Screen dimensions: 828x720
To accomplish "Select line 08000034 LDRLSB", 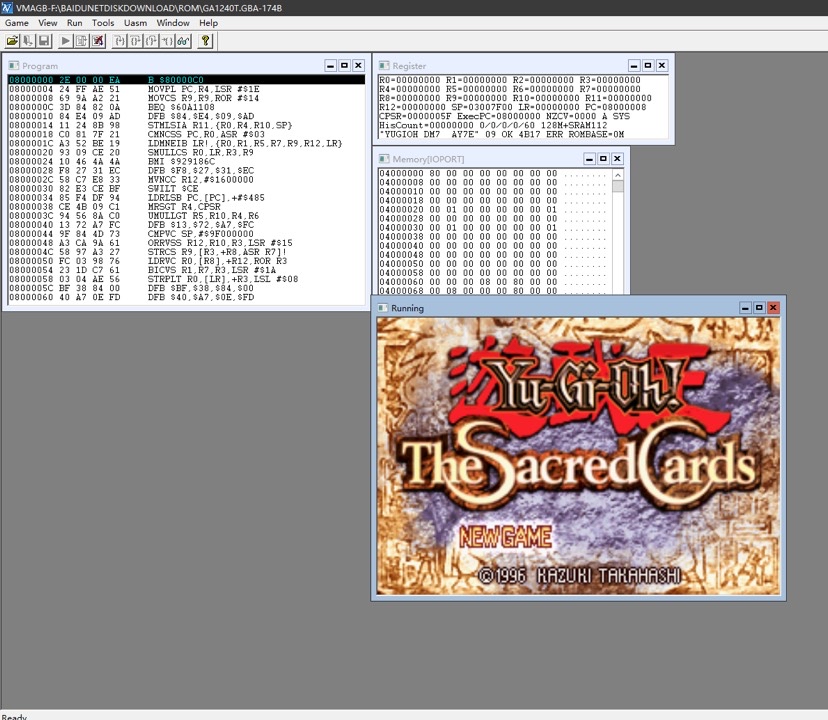I will 186,198.
